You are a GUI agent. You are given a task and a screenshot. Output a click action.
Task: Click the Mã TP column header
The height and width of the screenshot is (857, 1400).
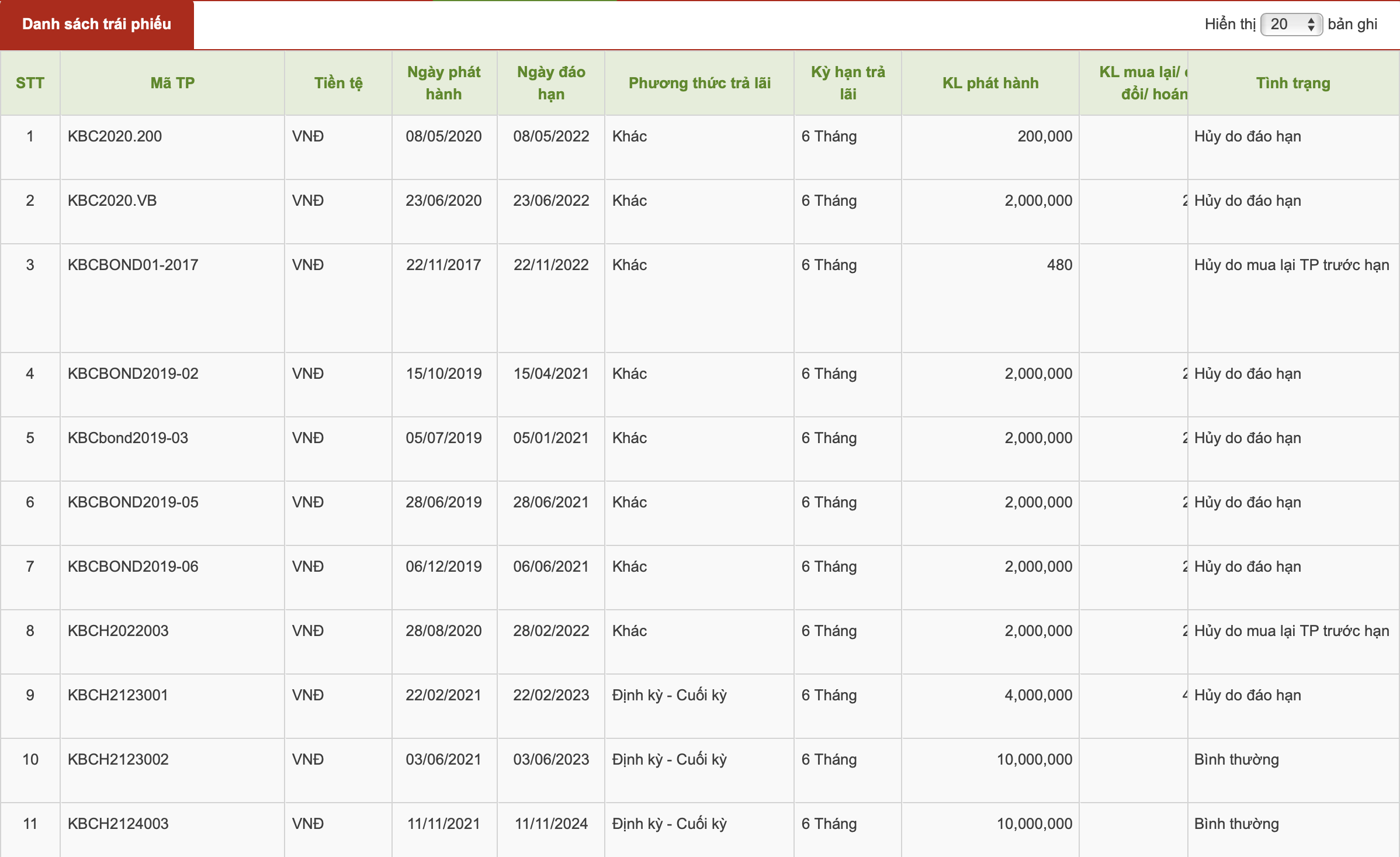(x=172, y=83)
